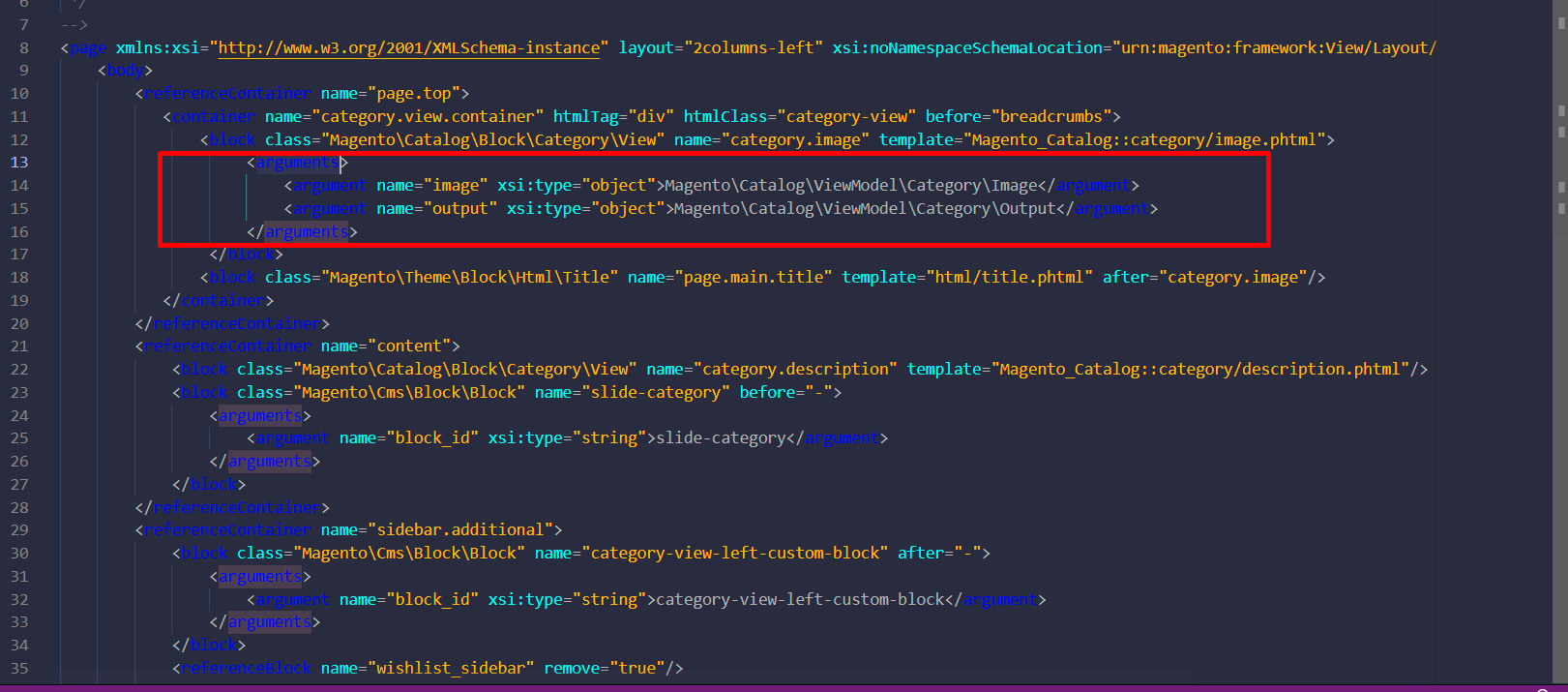The image size is (1568, 692).
Task: Open the w3.org XMLSchema-instance URL link
Action: (x=409, y=47)
